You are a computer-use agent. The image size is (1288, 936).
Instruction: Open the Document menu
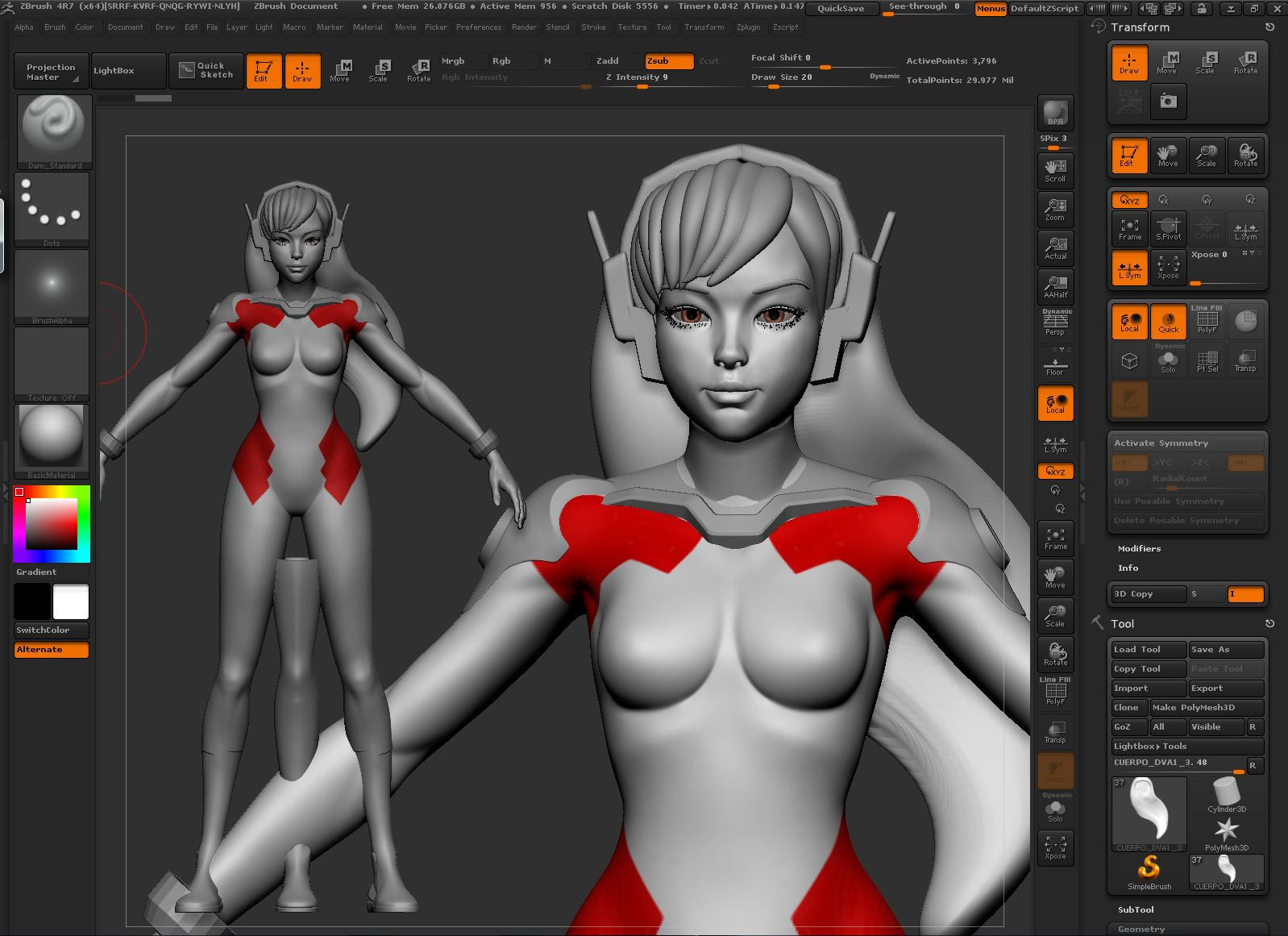[125, 27]
